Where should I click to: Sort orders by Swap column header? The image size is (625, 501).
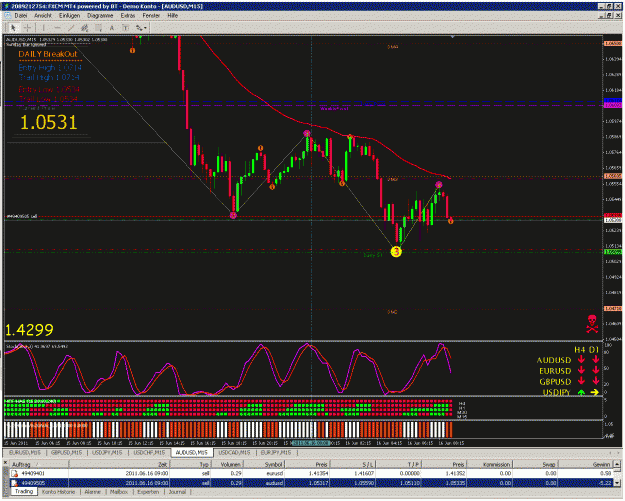click(x=535, y=464)
